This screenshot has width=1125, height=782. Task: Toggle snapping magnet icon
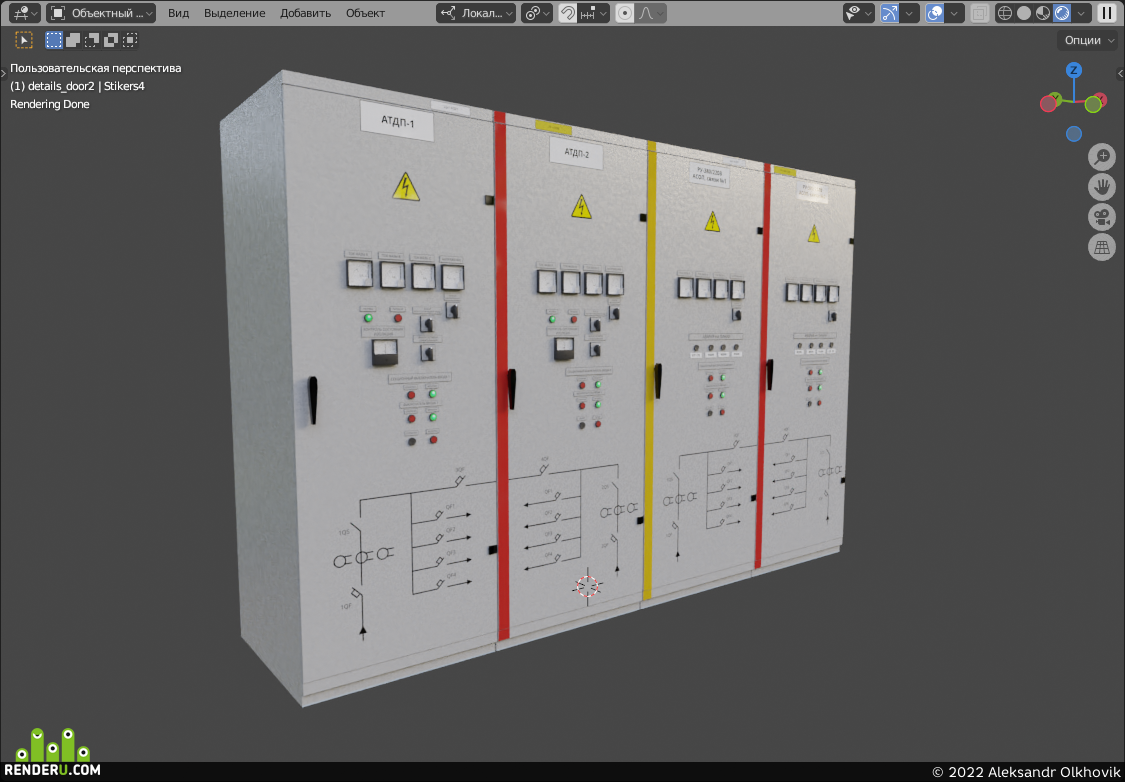pyautogui.click(x=568, y=13)
